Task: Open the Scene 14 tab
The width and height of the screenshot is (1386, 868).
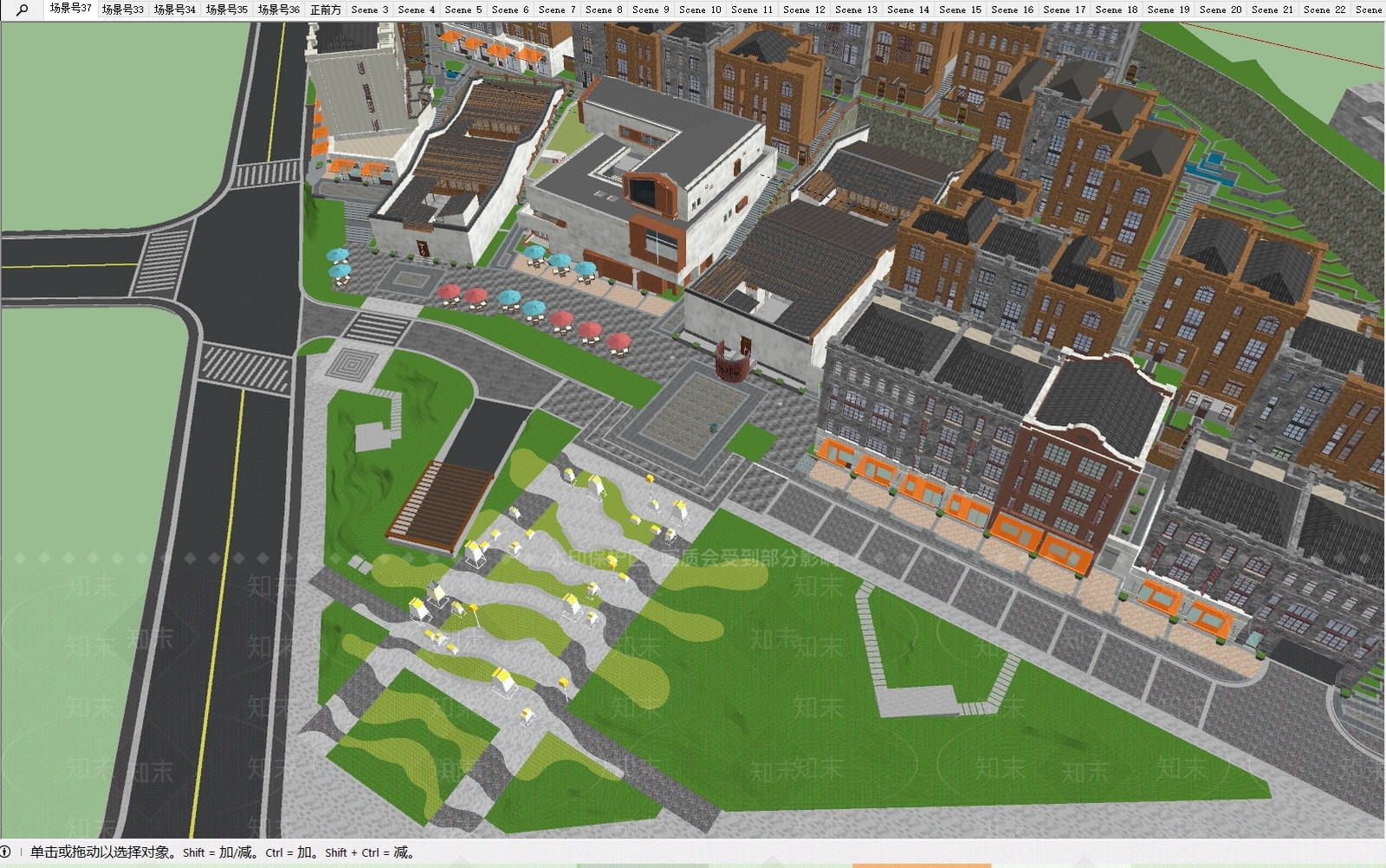Action: coord(907,10)
